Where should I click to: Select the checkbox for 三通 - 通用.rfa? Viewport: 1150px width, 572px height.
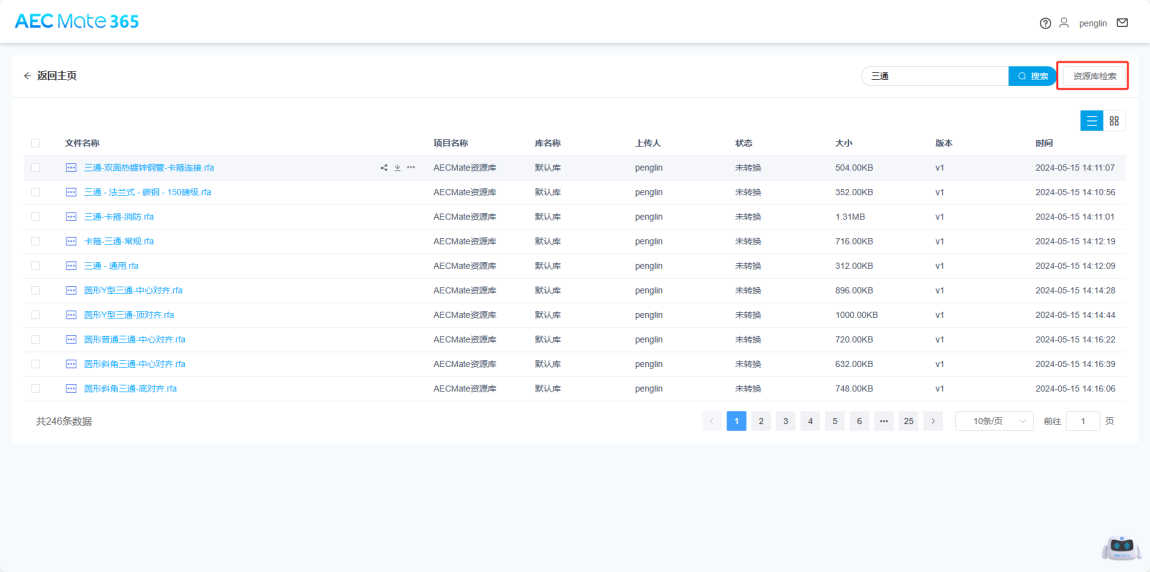click(36, 265)
